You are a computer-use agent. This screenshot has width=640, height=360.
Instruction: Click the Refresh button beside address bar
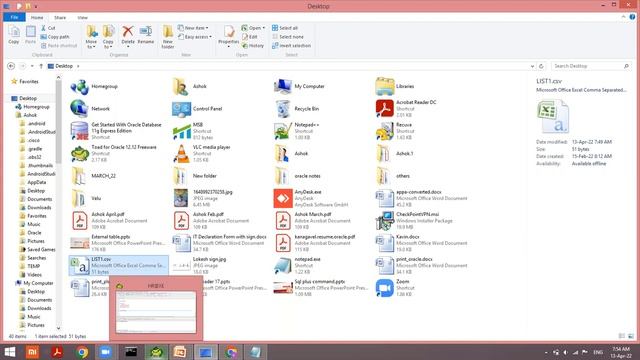tap(541, 66)
